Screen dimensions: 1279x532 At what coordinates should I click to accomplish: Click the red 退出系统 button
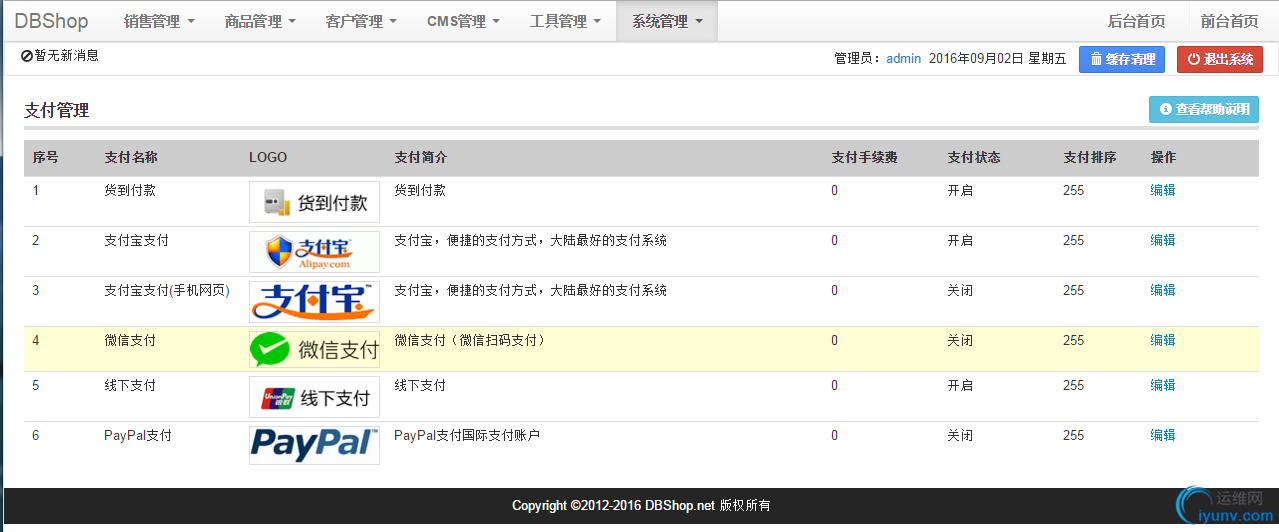click(1220, 60)
